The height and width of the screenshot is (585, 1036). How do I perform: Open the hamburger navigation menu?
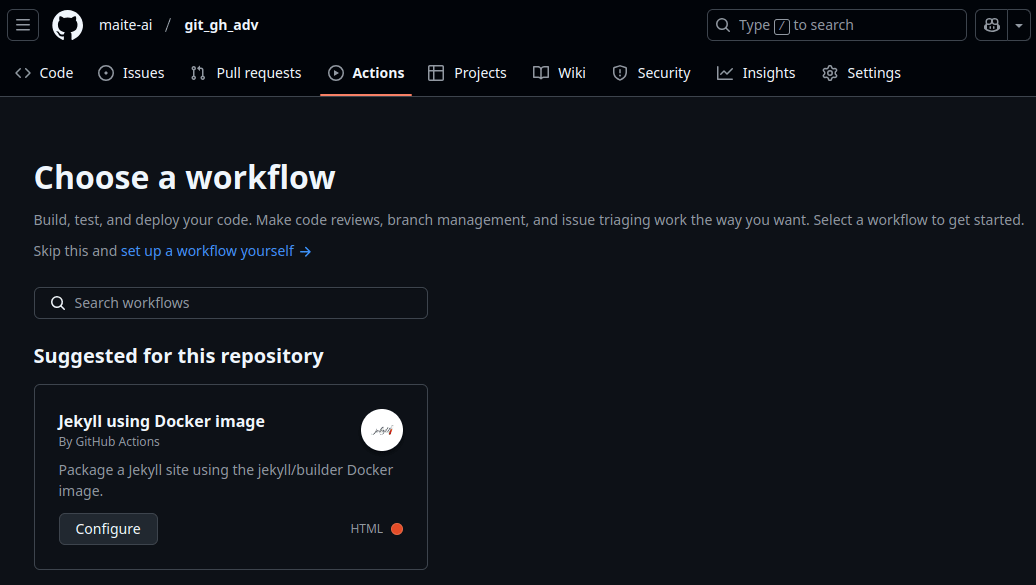pos(23,25)
